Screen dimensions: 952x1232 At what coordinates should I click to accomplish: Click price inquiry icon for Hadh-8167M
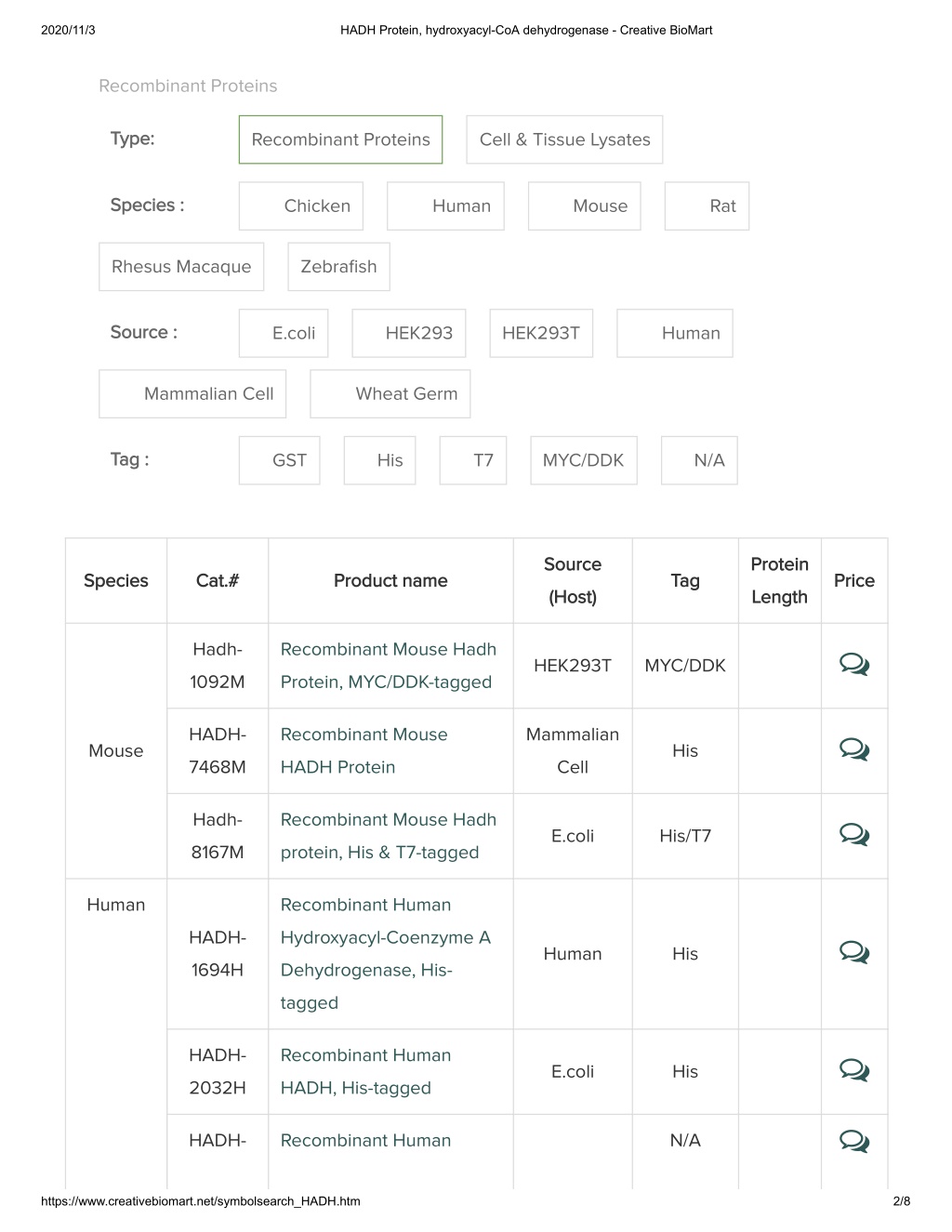pos(853,835)
